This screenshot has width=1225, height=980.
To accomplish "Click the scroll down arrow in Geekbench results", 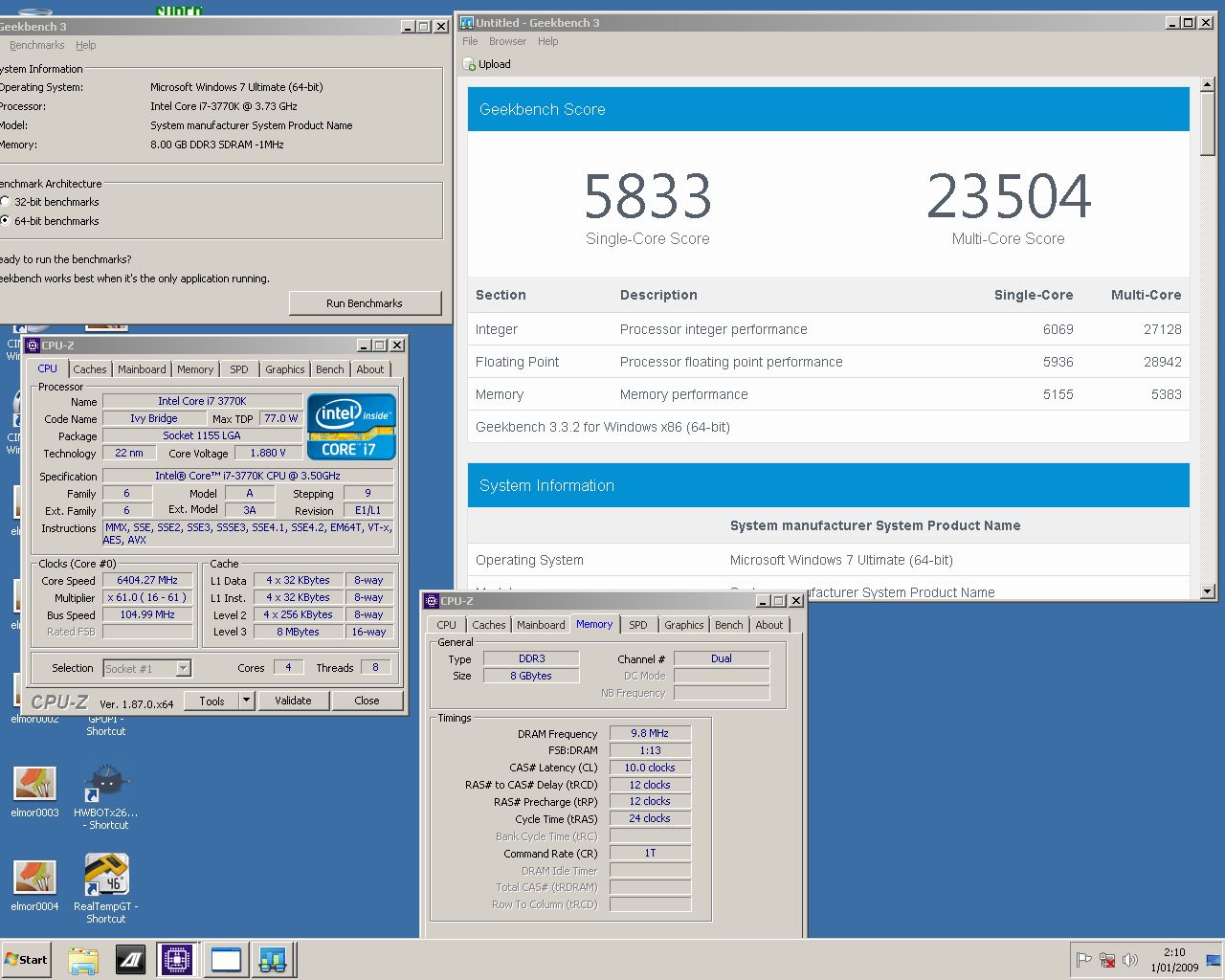I will pos(1208,592).
